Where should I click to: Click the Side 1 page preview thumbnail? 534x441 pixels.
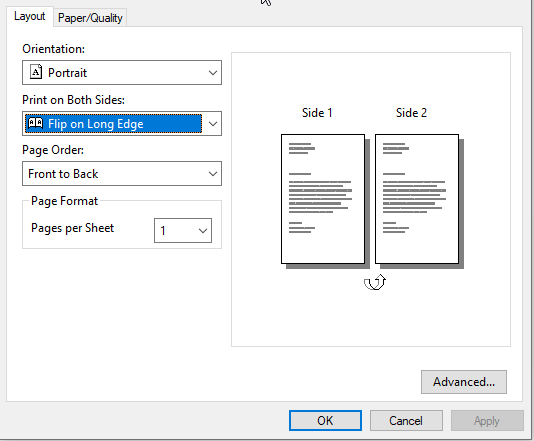pyautogui.click(x=323, y=199)
